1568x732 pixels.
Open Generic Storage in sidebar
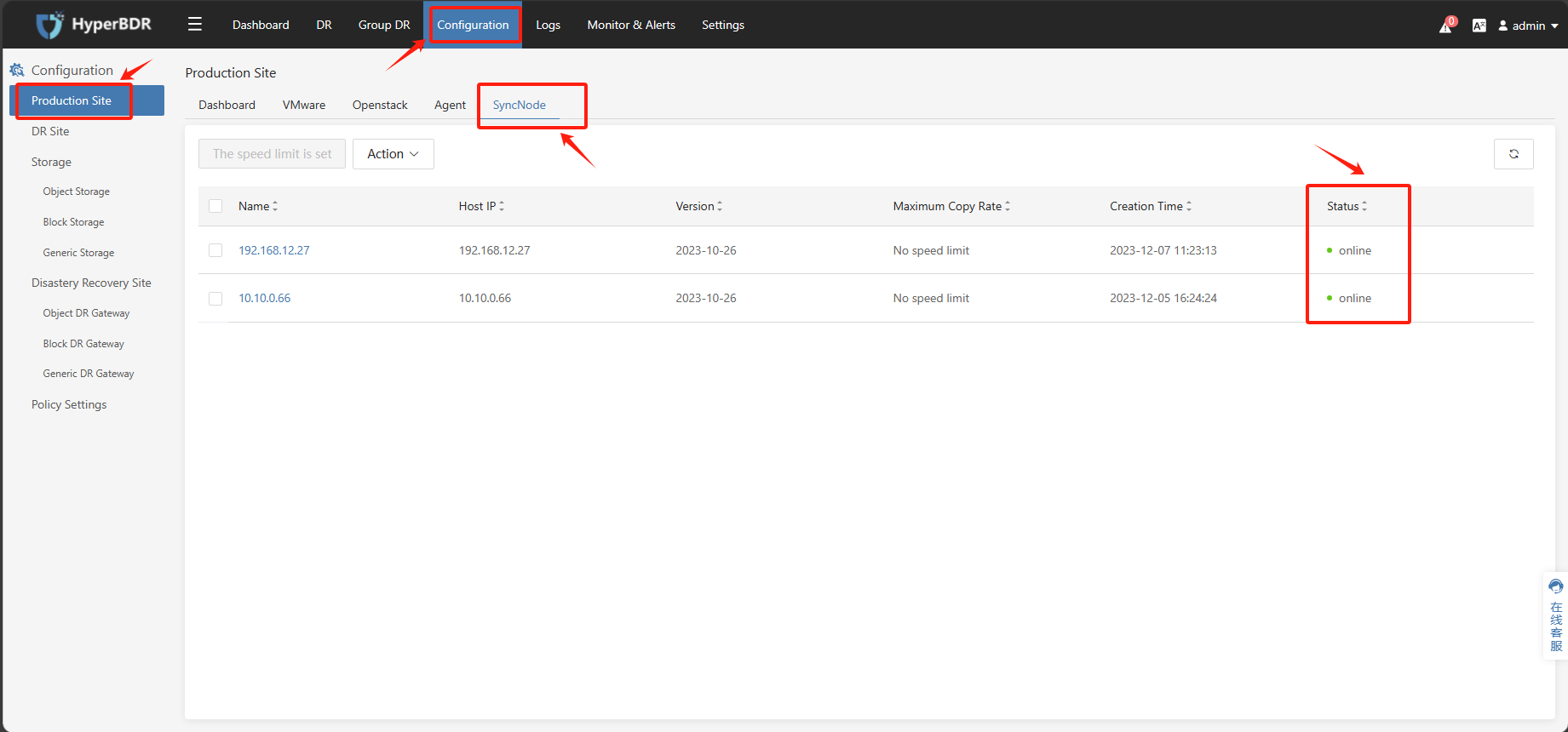78,253
